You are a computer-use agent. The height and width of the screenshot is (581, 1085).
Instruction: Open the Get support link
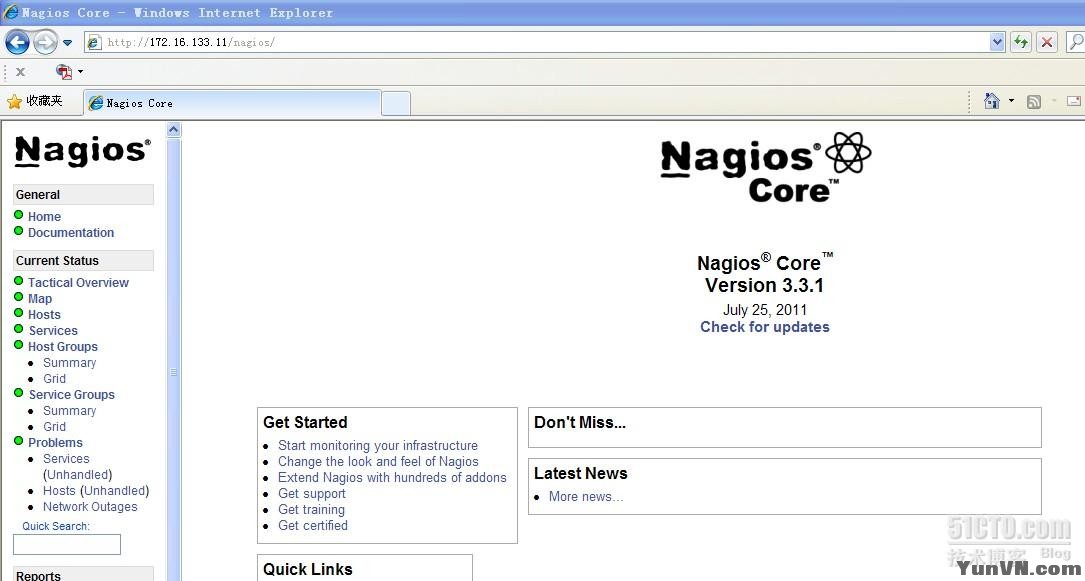point(311,493)
